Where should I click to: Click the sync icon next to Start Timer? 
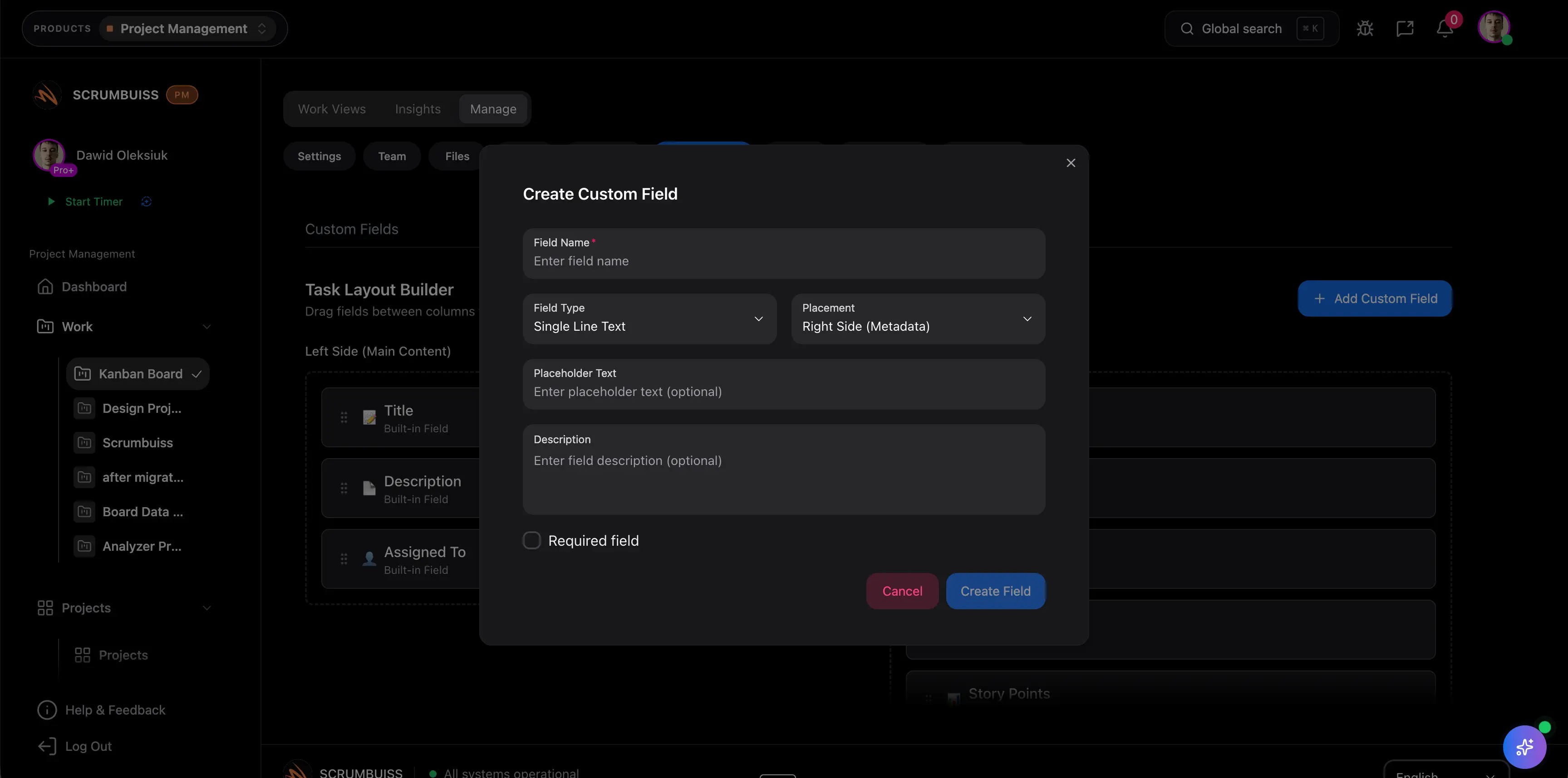(x=146, y=201)
